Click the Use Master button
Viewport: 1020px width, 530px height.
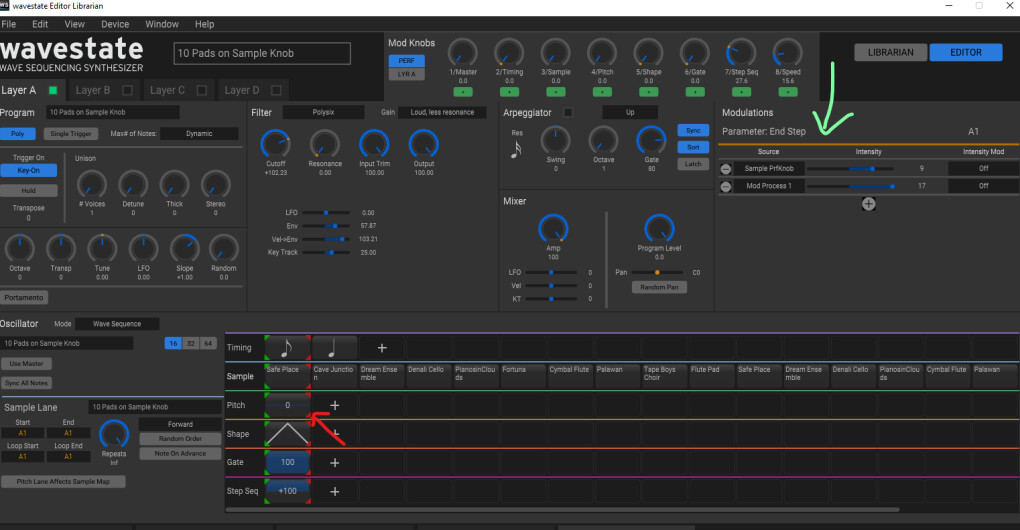pos(27,364)
